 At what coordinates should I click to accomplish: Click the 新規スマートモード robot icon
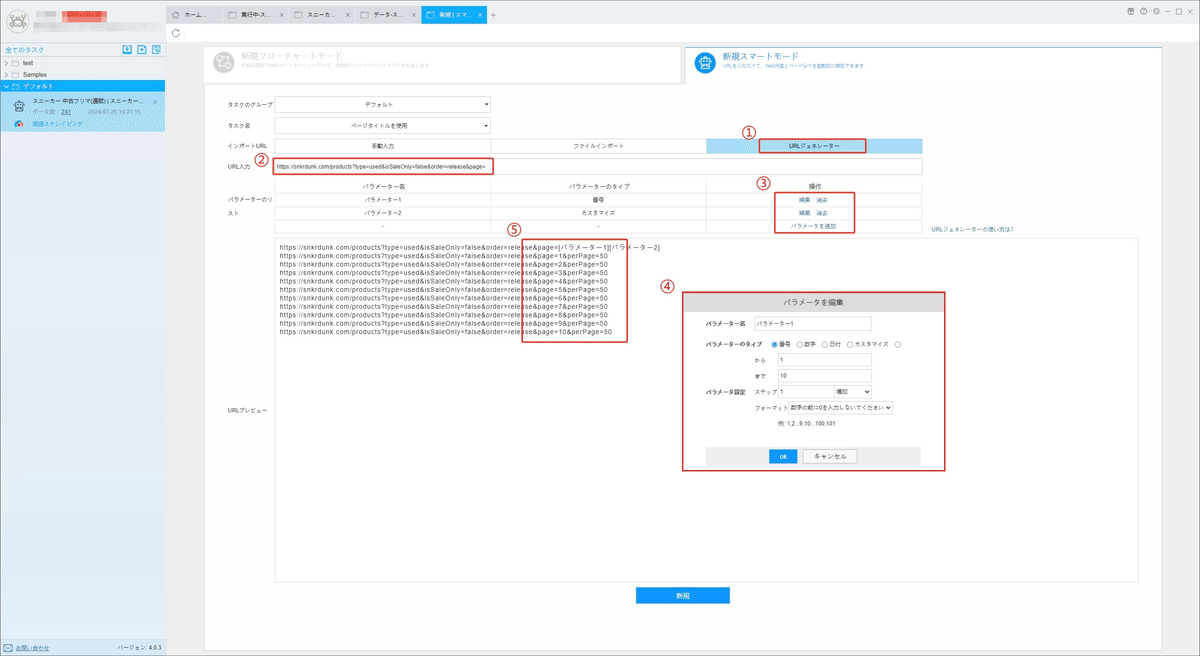point(706,64)
